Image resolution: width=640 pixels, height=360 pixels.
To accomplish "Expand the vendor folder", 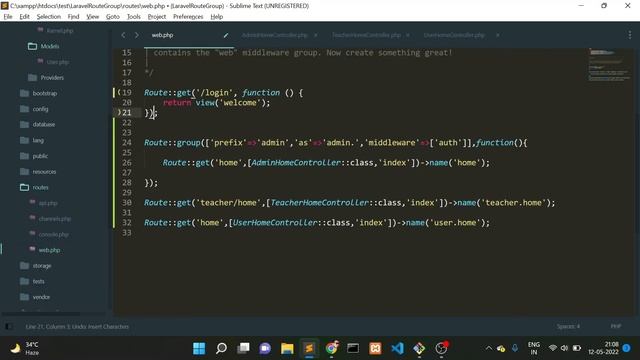I will (x=35, y=297).
